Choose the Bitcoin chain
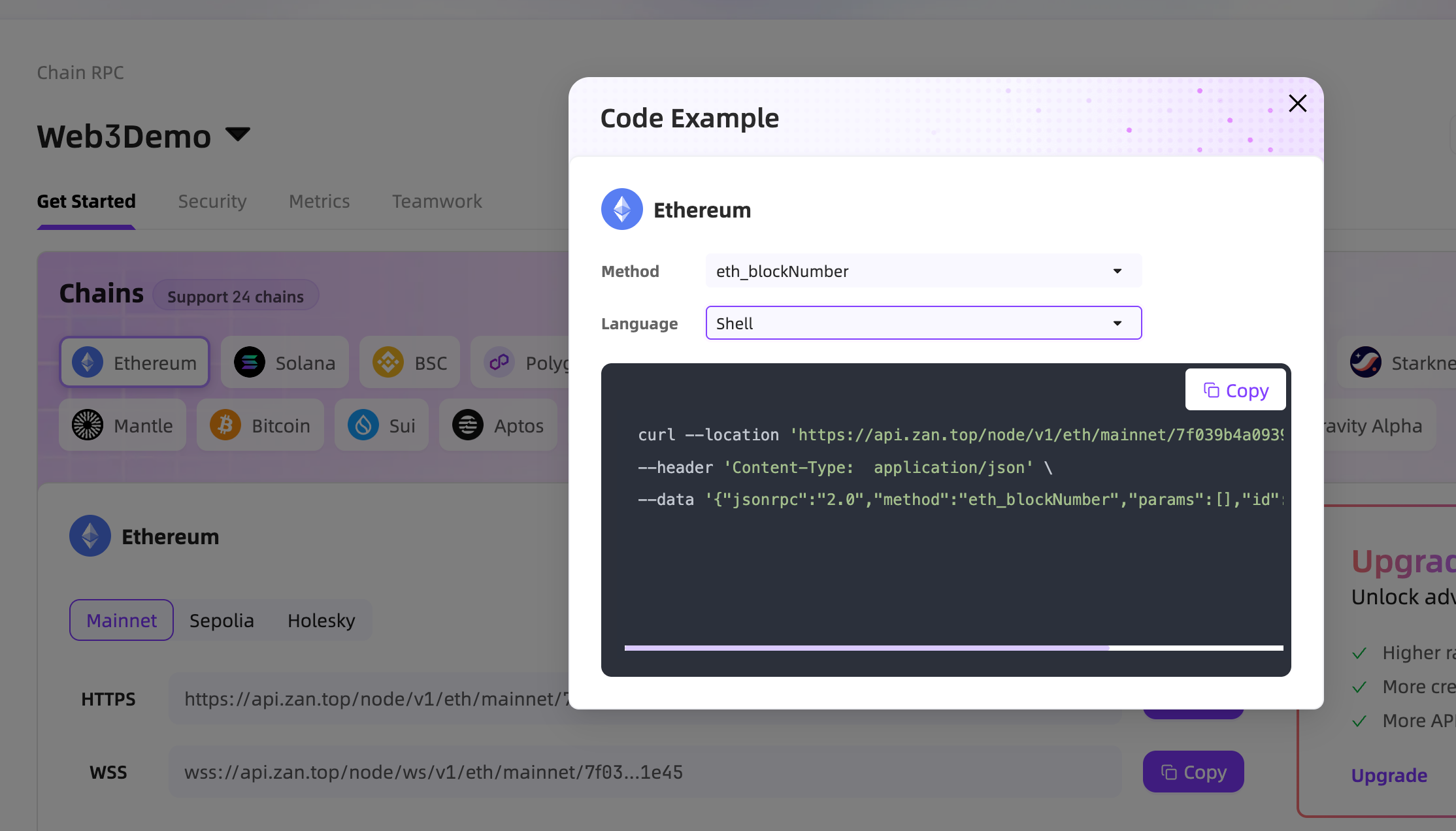The height and width of the screenshot is (831, 1456). click(260, 425)
